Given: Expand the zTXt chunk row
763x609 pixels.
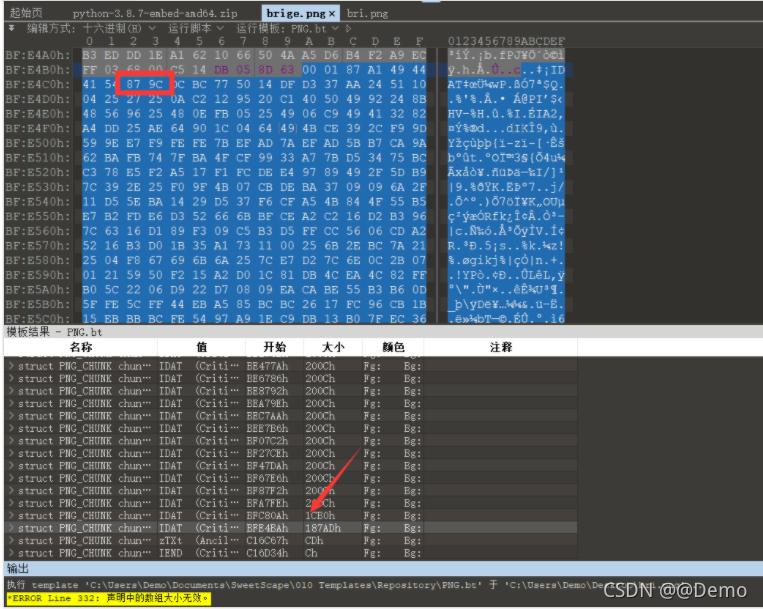Looking at the screenshot, I should pyautogui.click(x=11, y=540).
